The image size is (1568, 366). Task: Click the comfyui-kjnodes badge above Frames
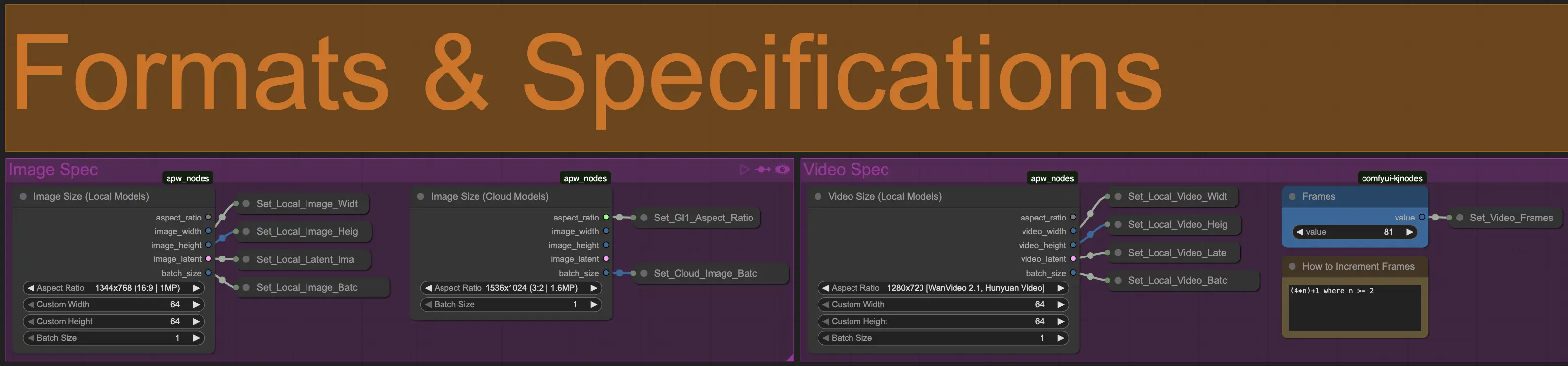[1392, 179]
